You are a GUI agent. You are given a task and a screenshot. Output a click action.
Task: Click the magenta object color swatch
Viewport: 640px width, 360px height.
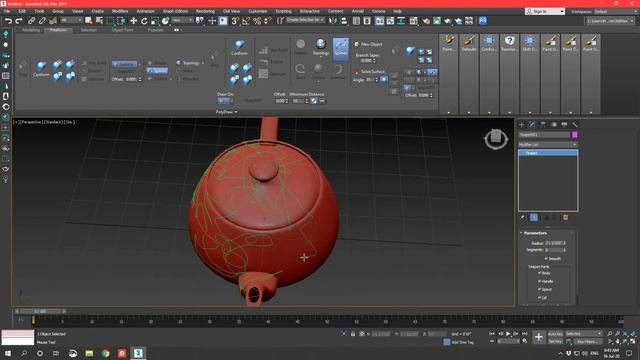coord(575,135)
